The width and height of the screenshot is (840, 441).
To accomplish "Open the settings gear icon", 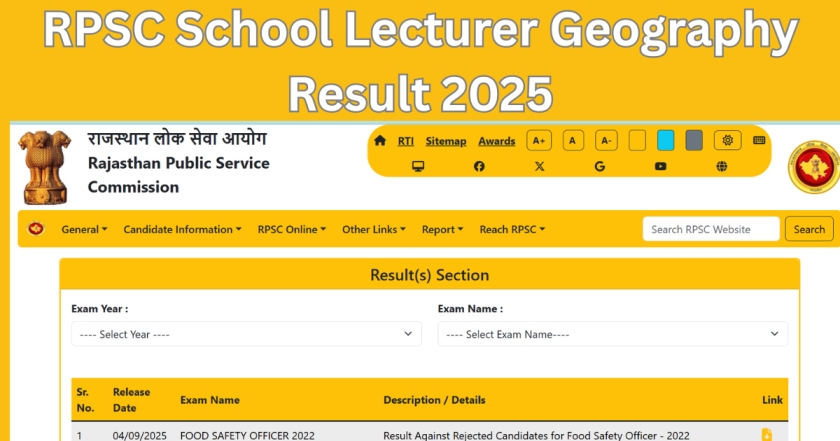I will pyautogui.click(x=728, y=141).
